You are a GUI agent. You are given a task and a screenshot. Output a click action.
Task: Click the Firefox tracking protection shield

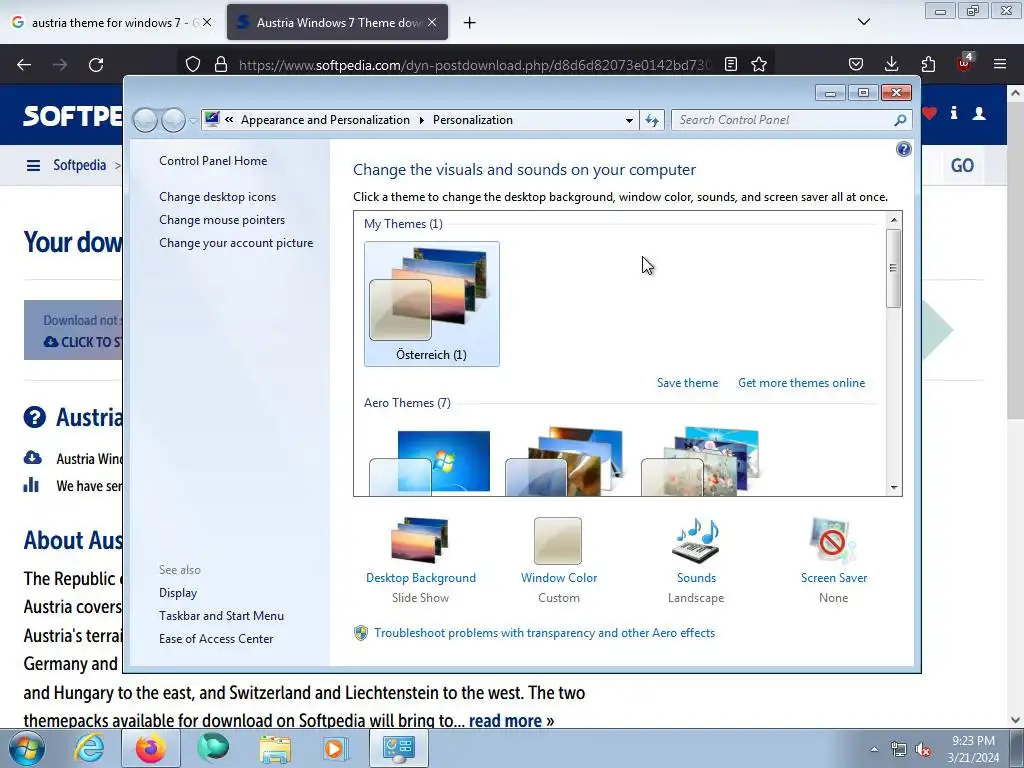pyautogui.click(x=193, y=65)
